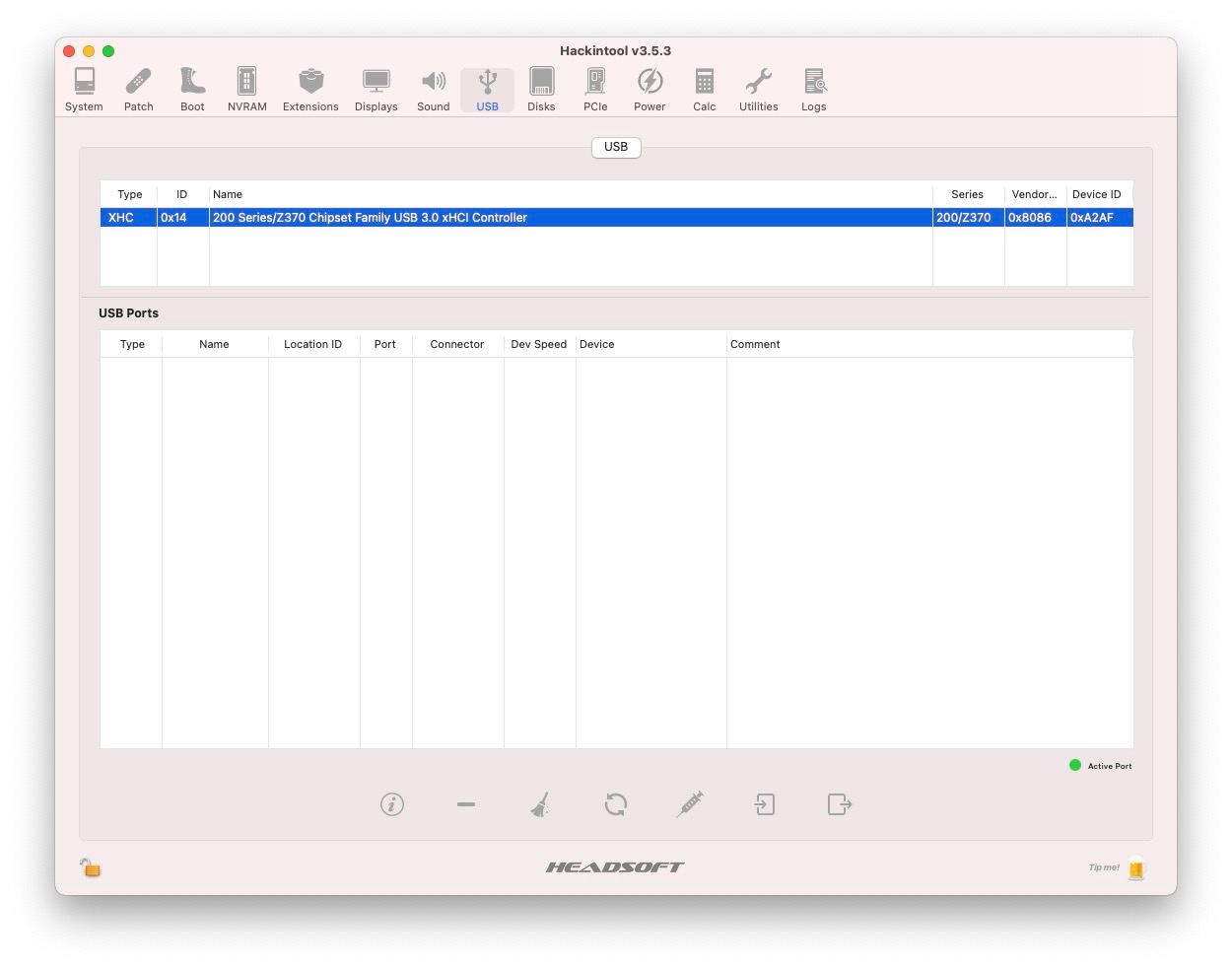Click the yellow minimize window button
This screenshot has height=968, width=1232.
[89, 51]
